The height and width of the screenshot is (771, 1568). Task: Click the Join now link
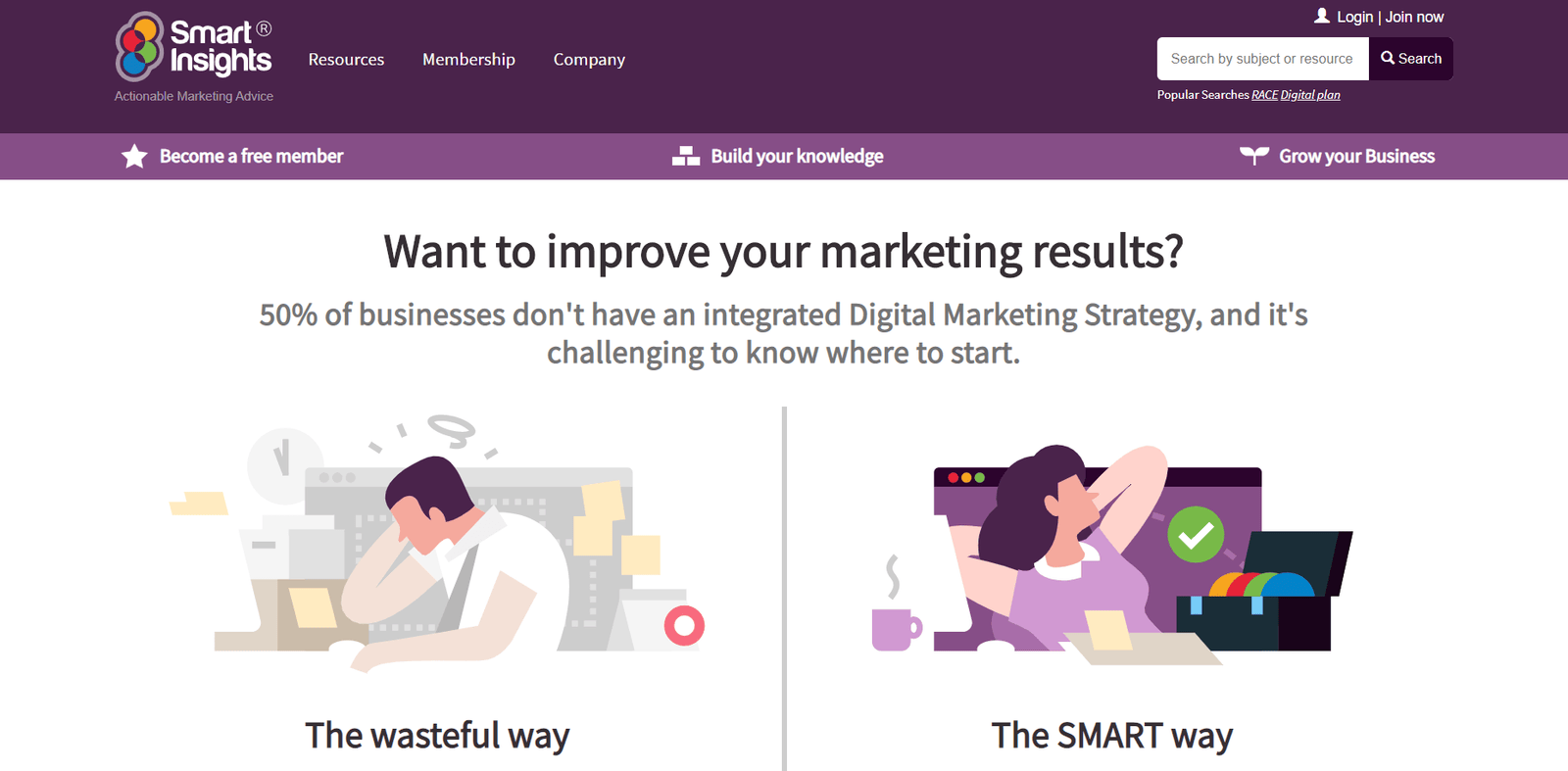coord(1414,16)
